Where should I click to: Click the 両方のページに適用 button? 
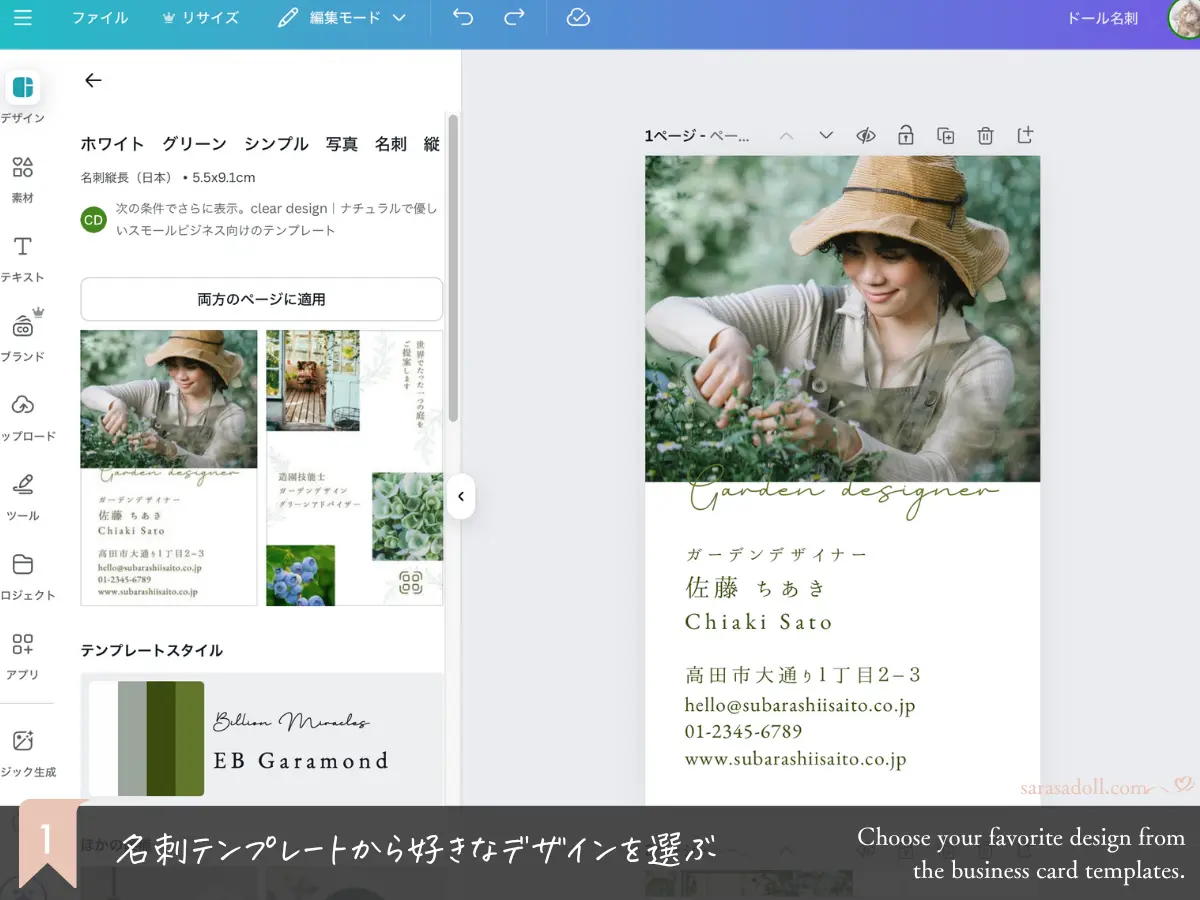[x=261, y=299]
